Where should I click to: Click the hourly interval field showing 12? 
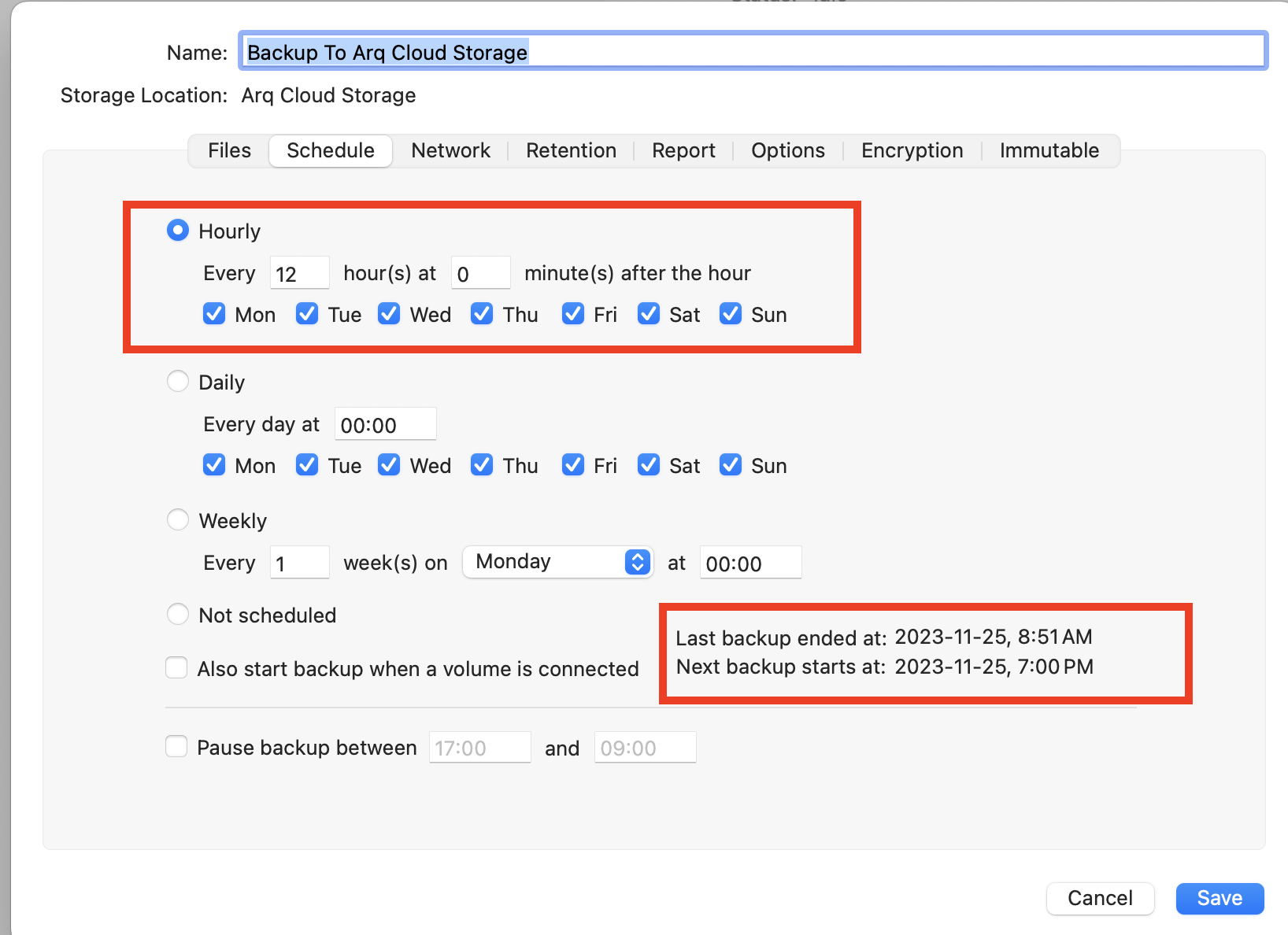pos(299,273)
